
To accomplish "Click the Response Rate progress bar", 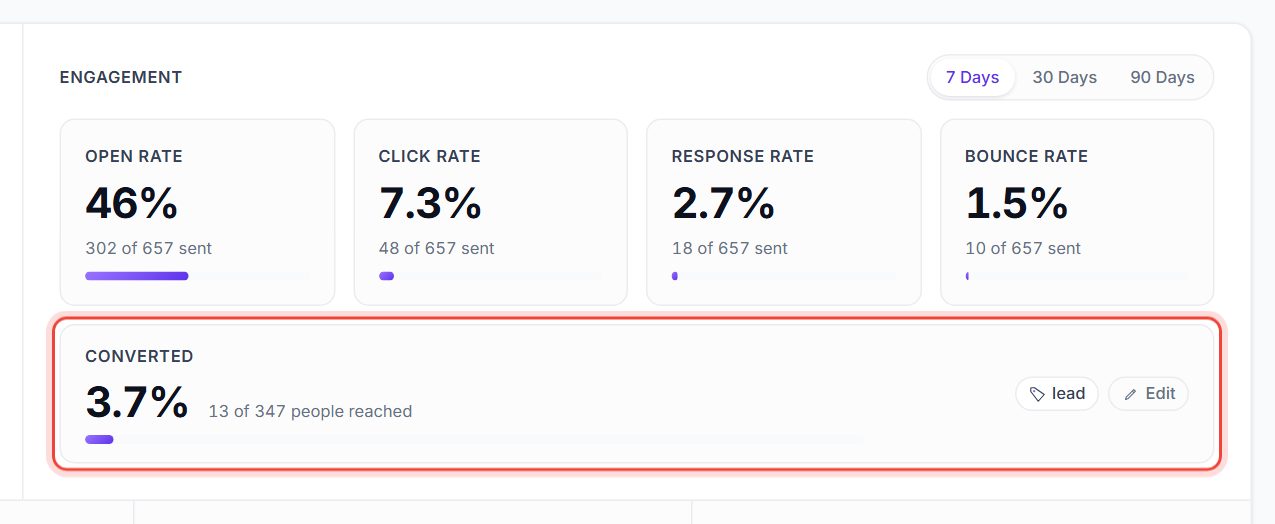I will (783, 276).
